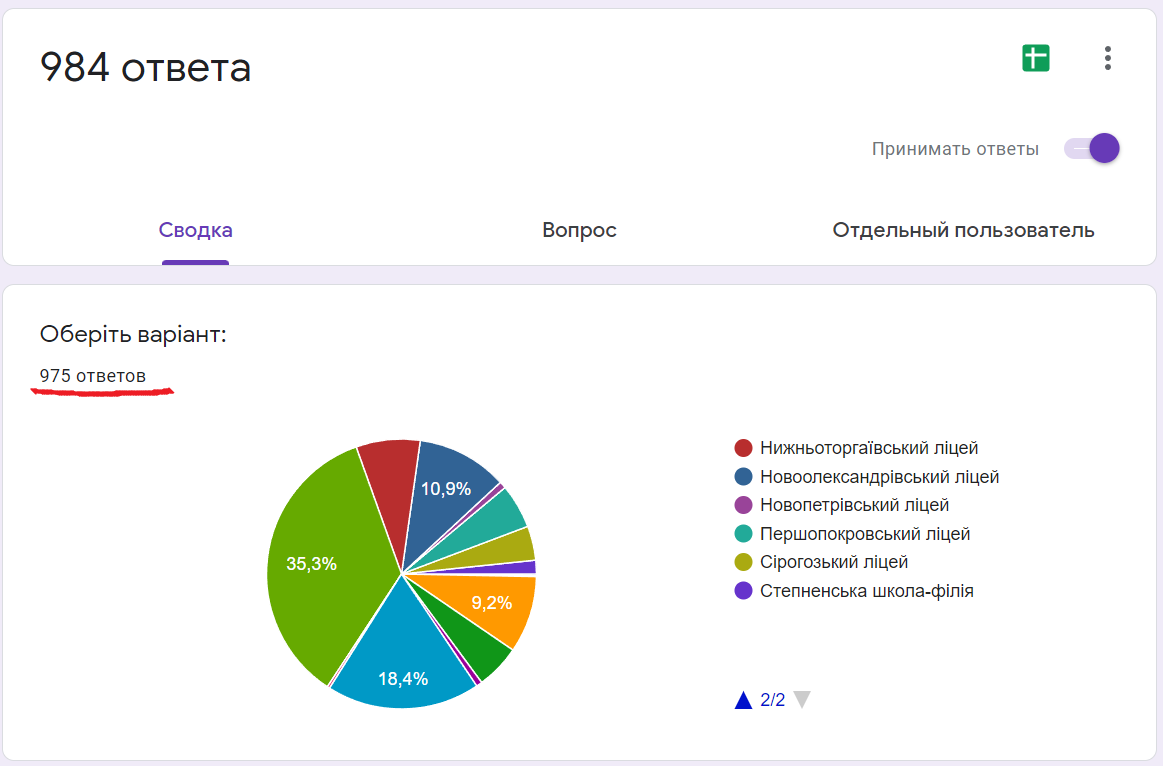Image resolution: width=1163 pixels, height=766 pixels.
Task: Open responses in Google Sheets icon
Action: pos(1035,58)
